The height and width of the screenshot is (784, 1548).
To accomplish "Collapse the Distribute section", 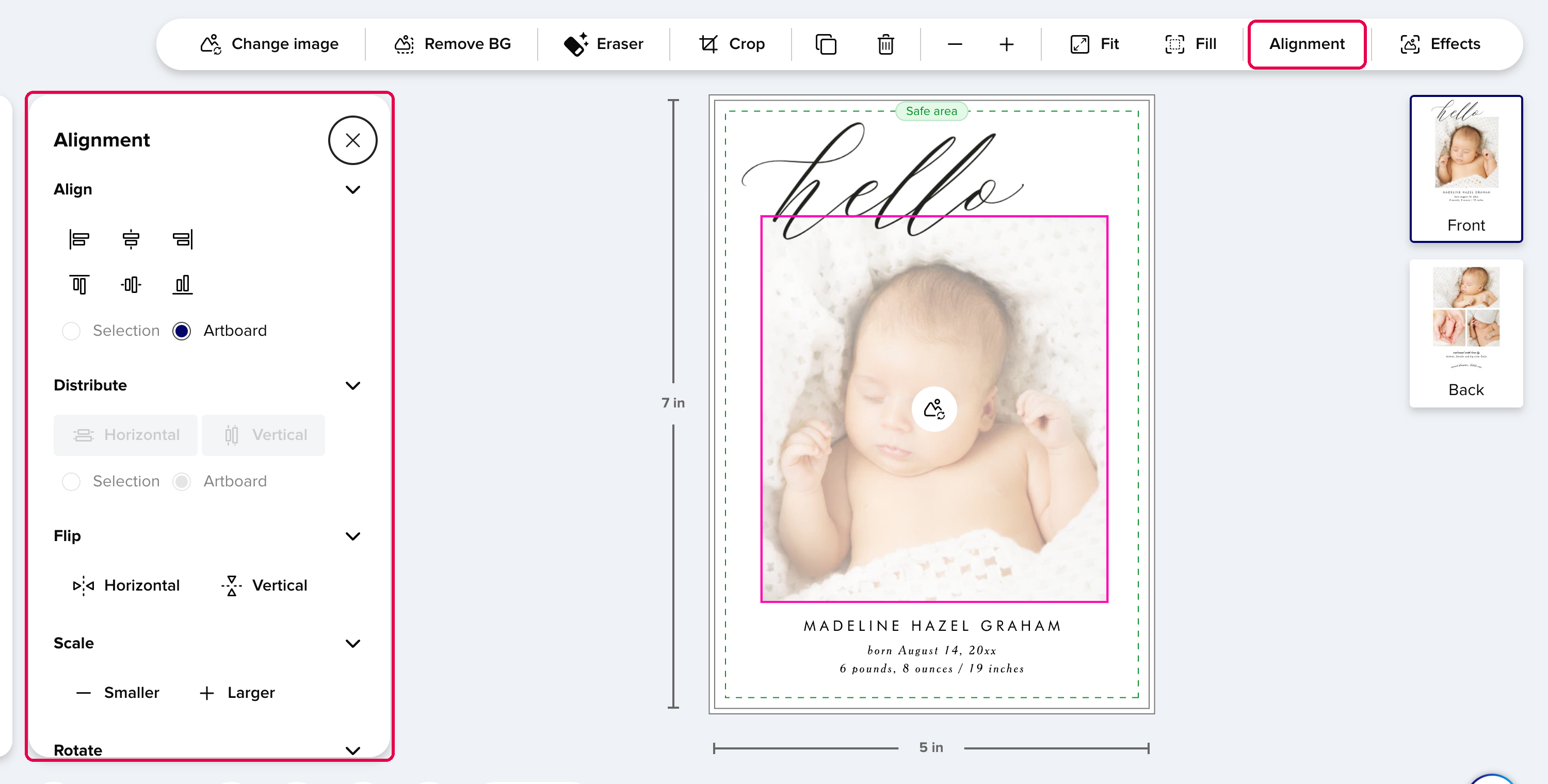I will click(353, 386).
